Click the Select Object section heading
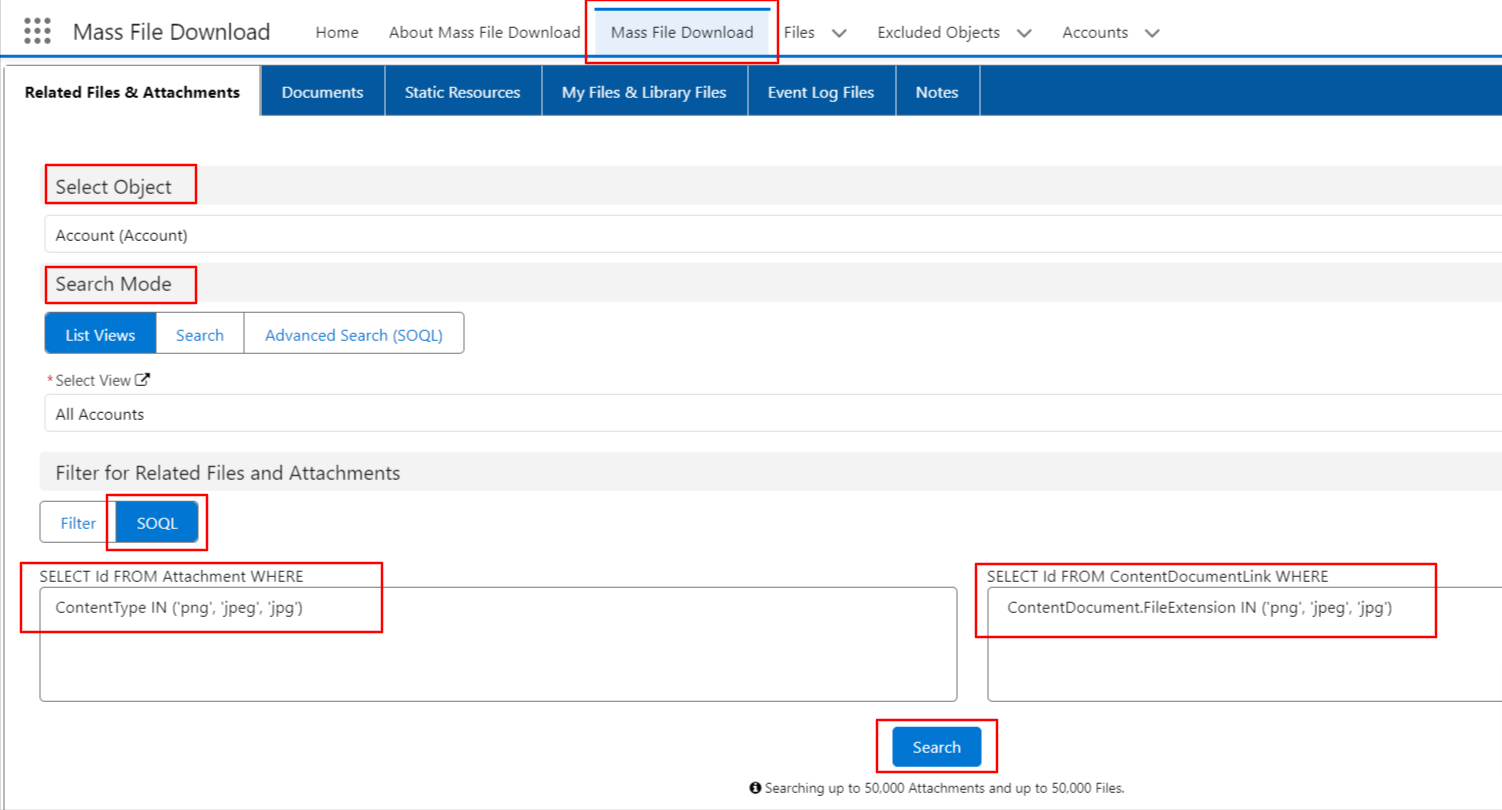Viewport: 1502px width, 810px height. pyautogui.click(x=113, y=187)
